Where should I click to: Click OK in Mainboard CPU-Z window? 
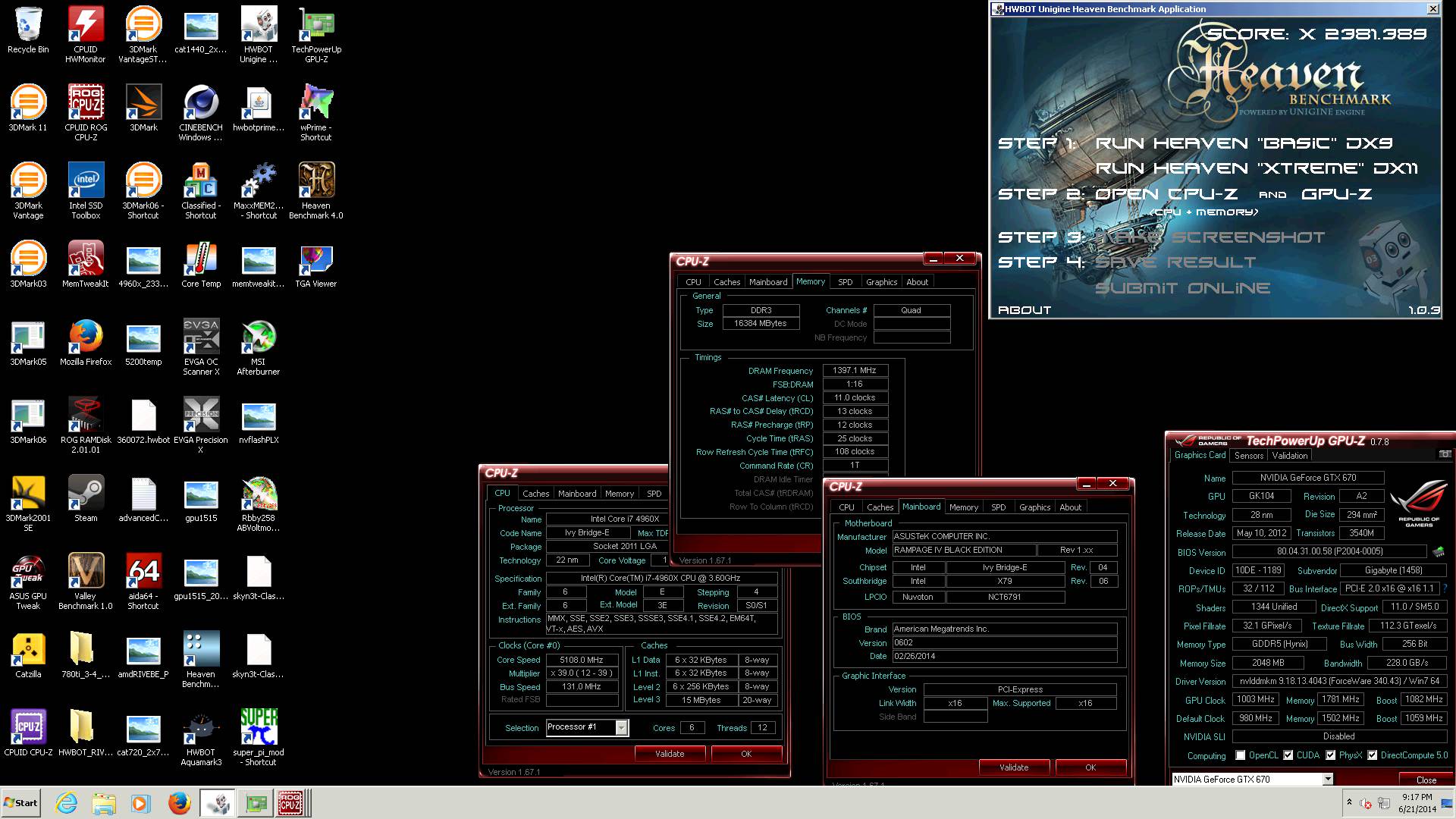(1090, 767)
